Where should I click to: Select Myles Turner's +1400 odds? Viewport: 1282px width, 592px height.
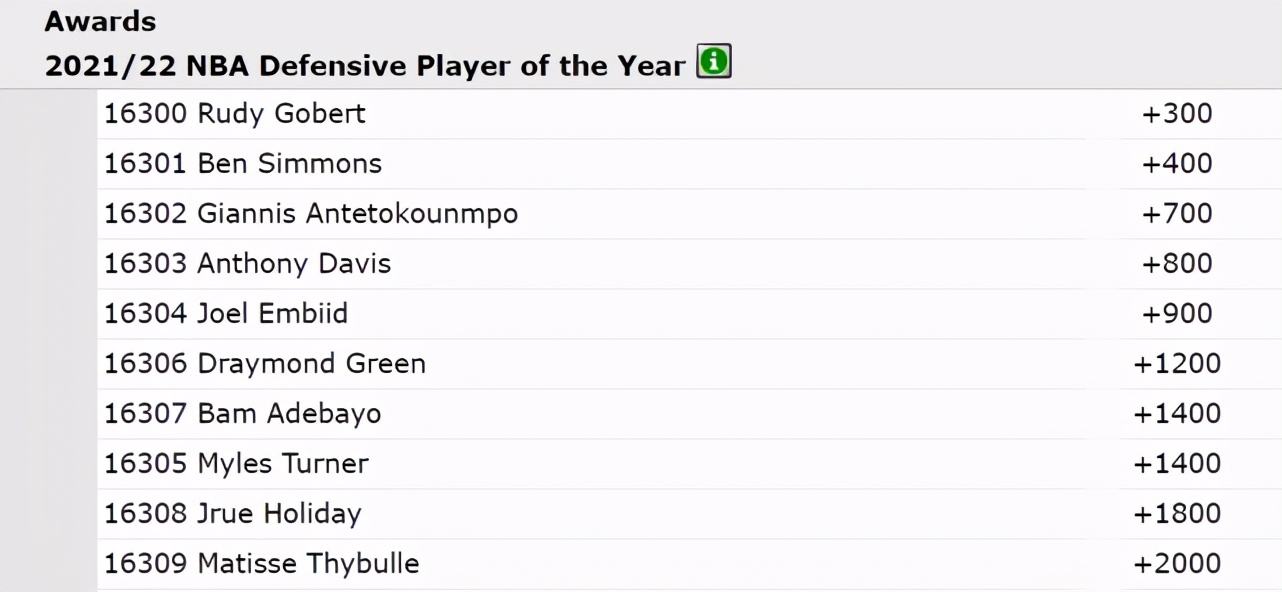[x=1177, y=464]
